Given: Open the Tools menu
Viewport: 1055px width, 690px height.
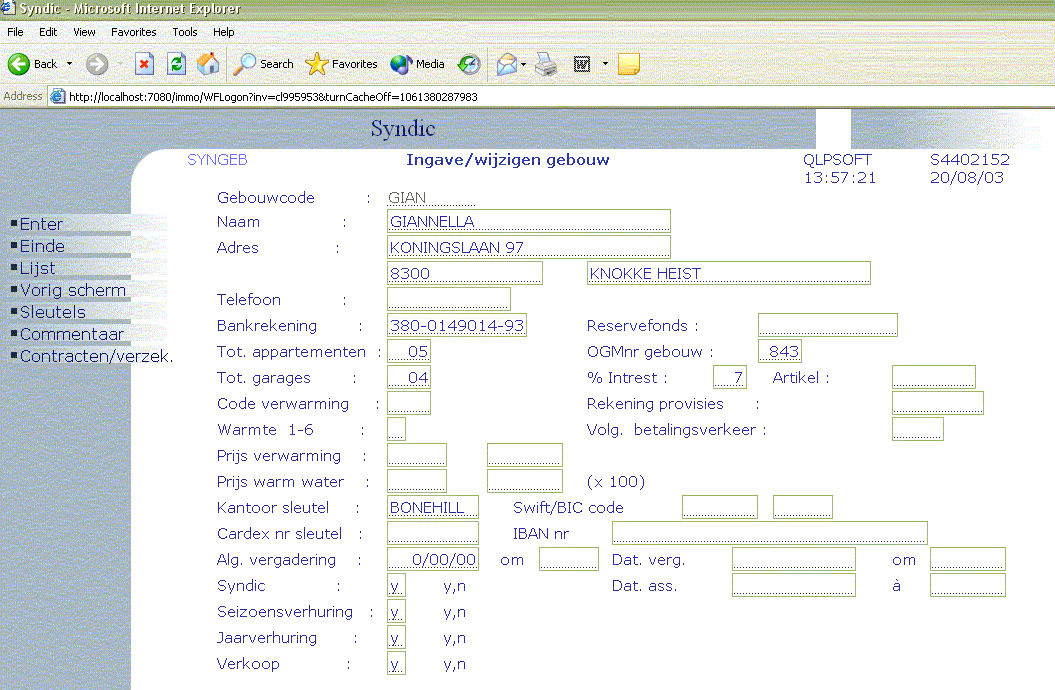Looking at the screenshot, I should click(184, 32).
